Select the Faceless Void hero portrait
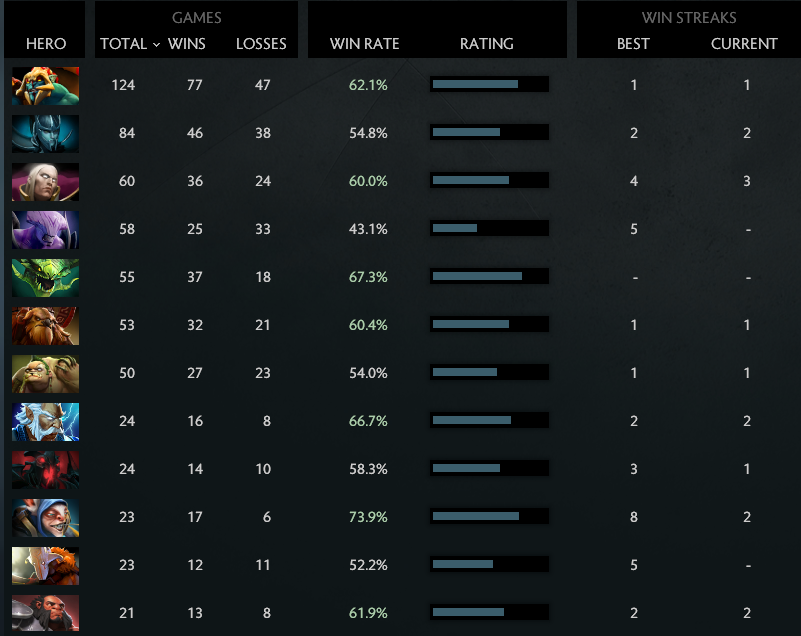This screenshot has height=636, width=801. pyautogui.click(x=45, y=228)
